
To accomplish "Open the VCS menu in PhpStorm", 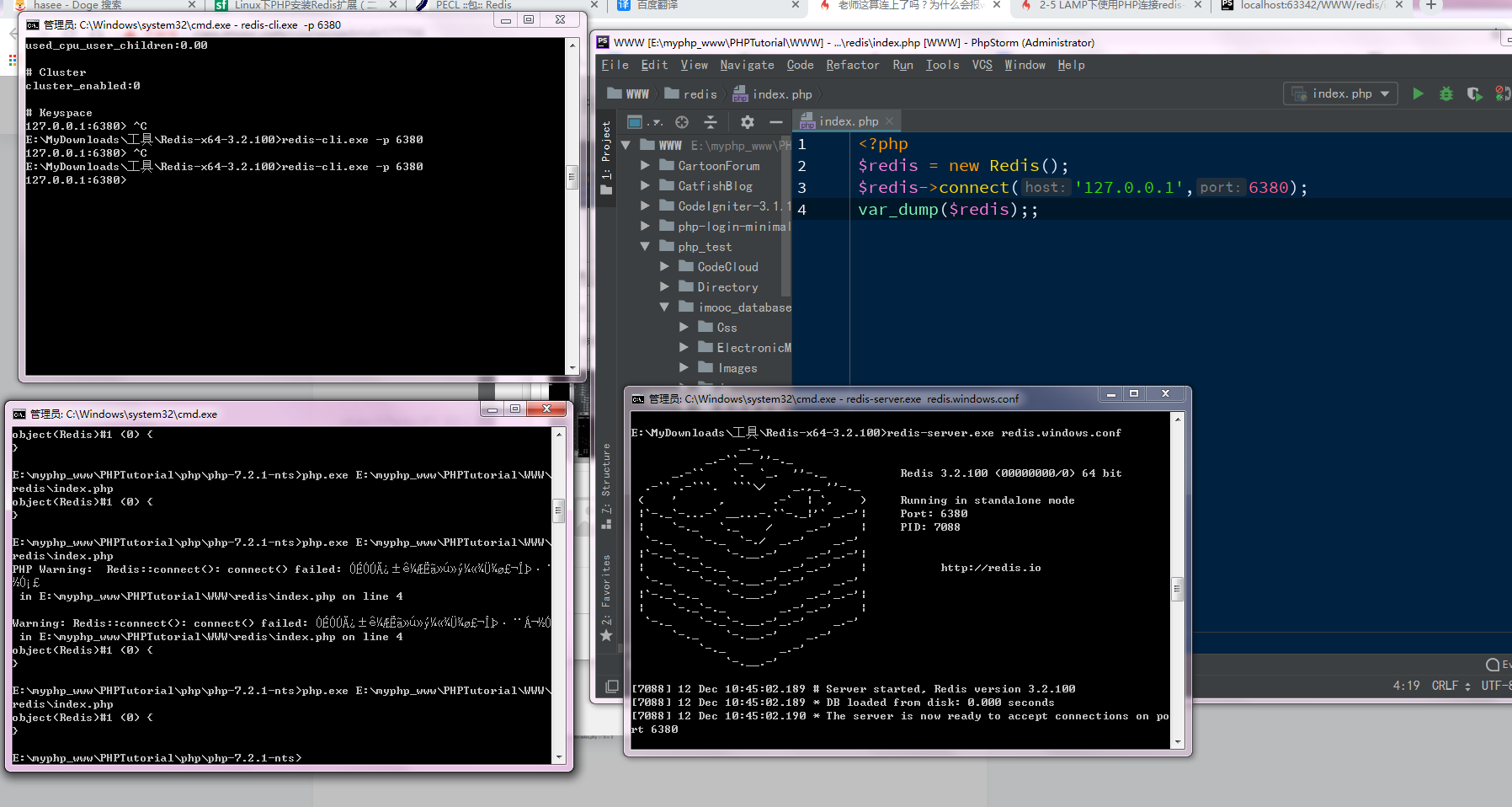I will (982, 65).
